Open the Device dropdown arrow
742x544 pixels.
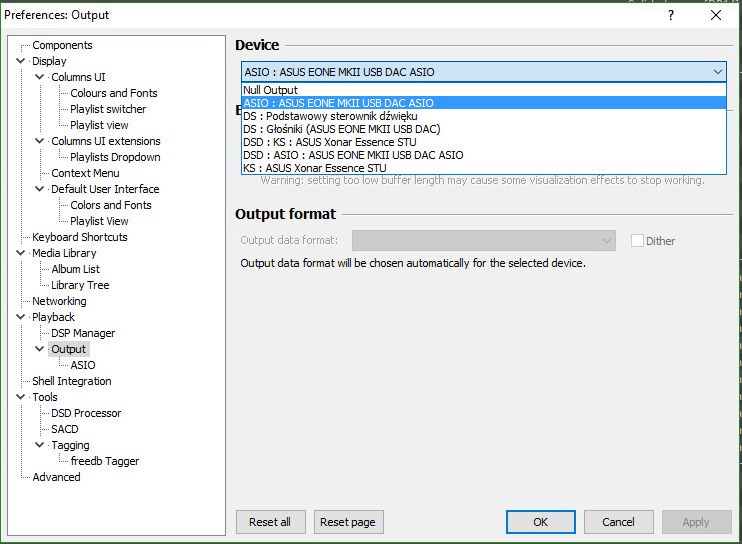(x=717, y=72)
